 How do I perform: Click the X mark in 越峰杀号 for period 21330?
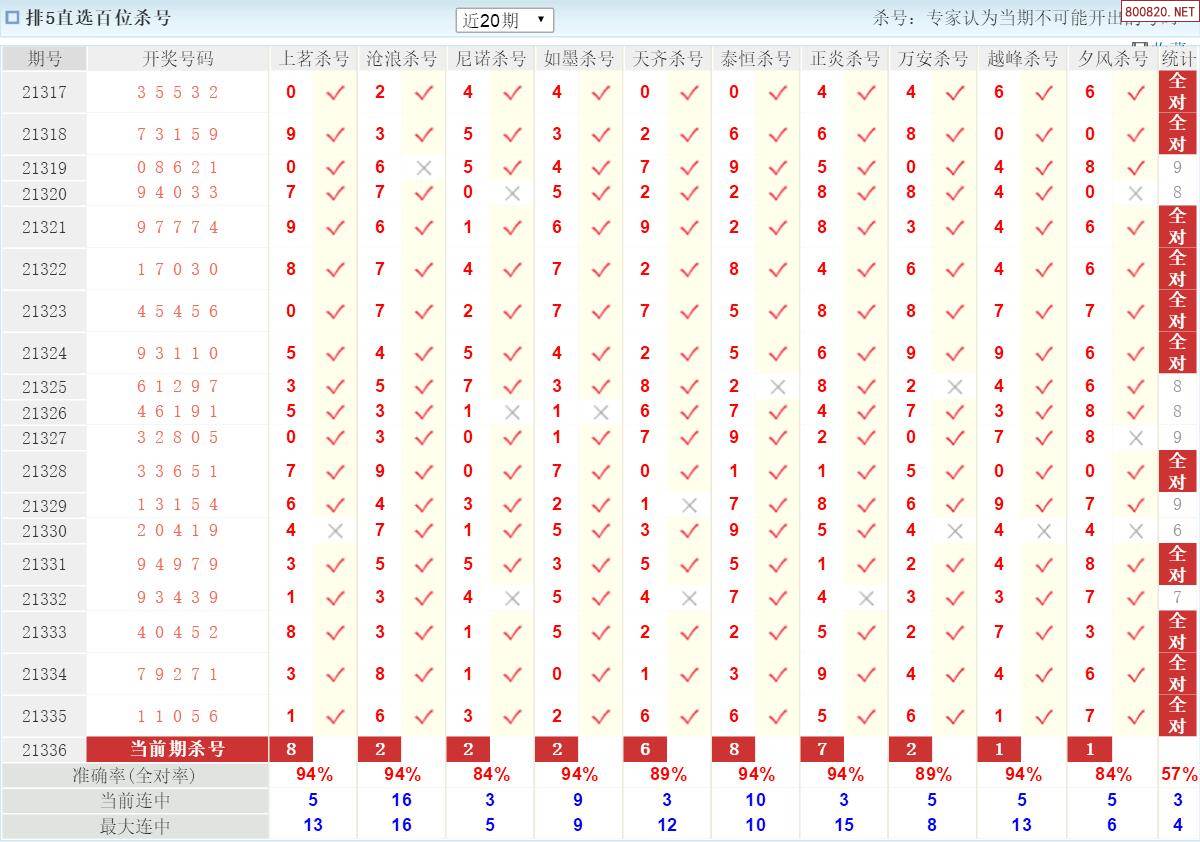point(1044,531)
